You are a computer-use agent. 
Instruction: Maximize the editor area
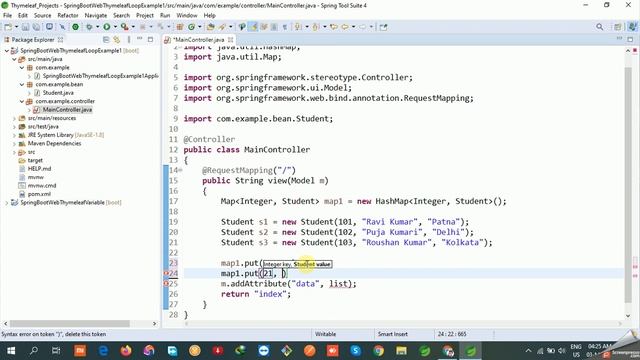click(x=630, y=40)
